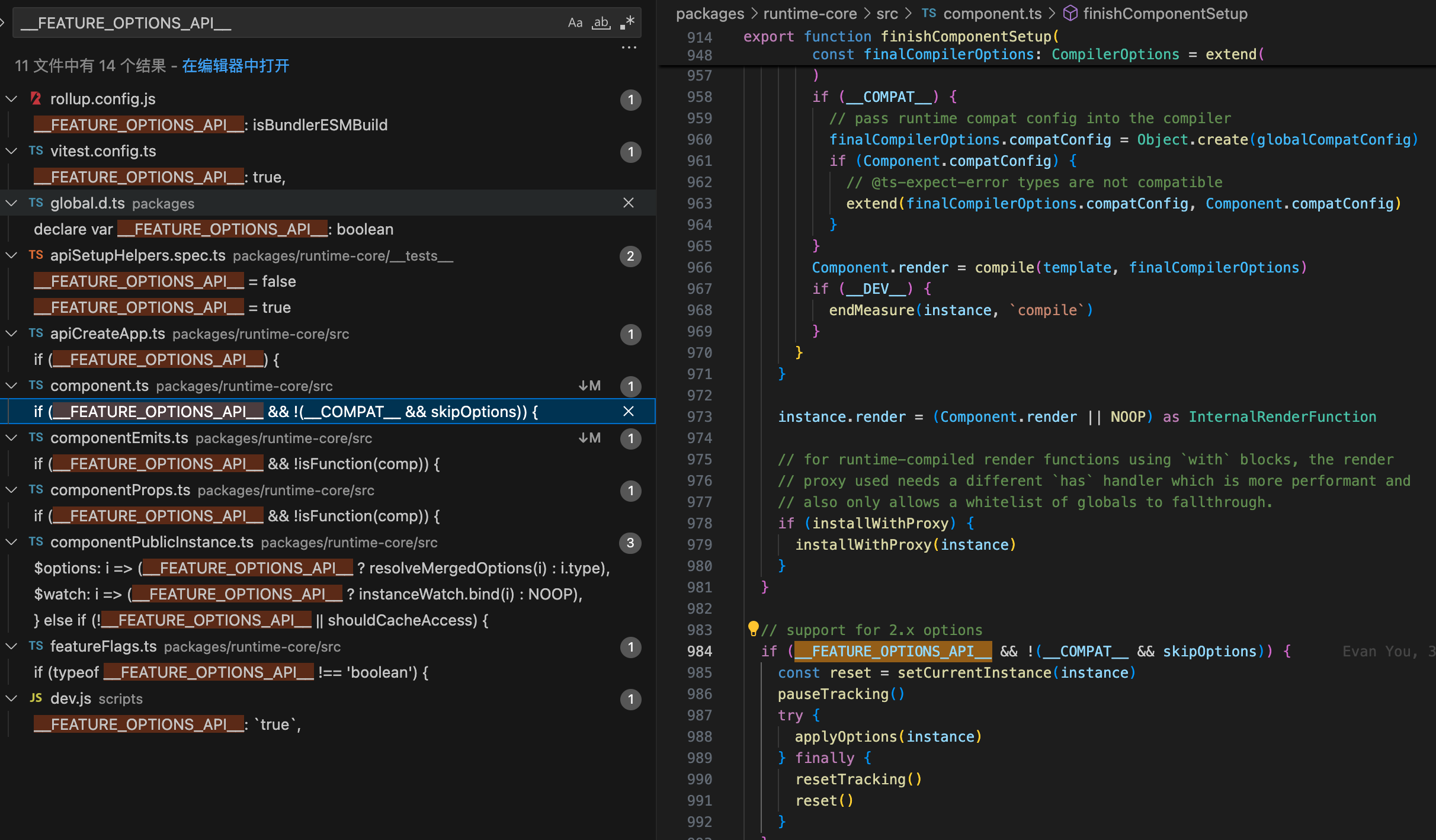Open match '$watch: i =>' result

click(x=308, y=594)
